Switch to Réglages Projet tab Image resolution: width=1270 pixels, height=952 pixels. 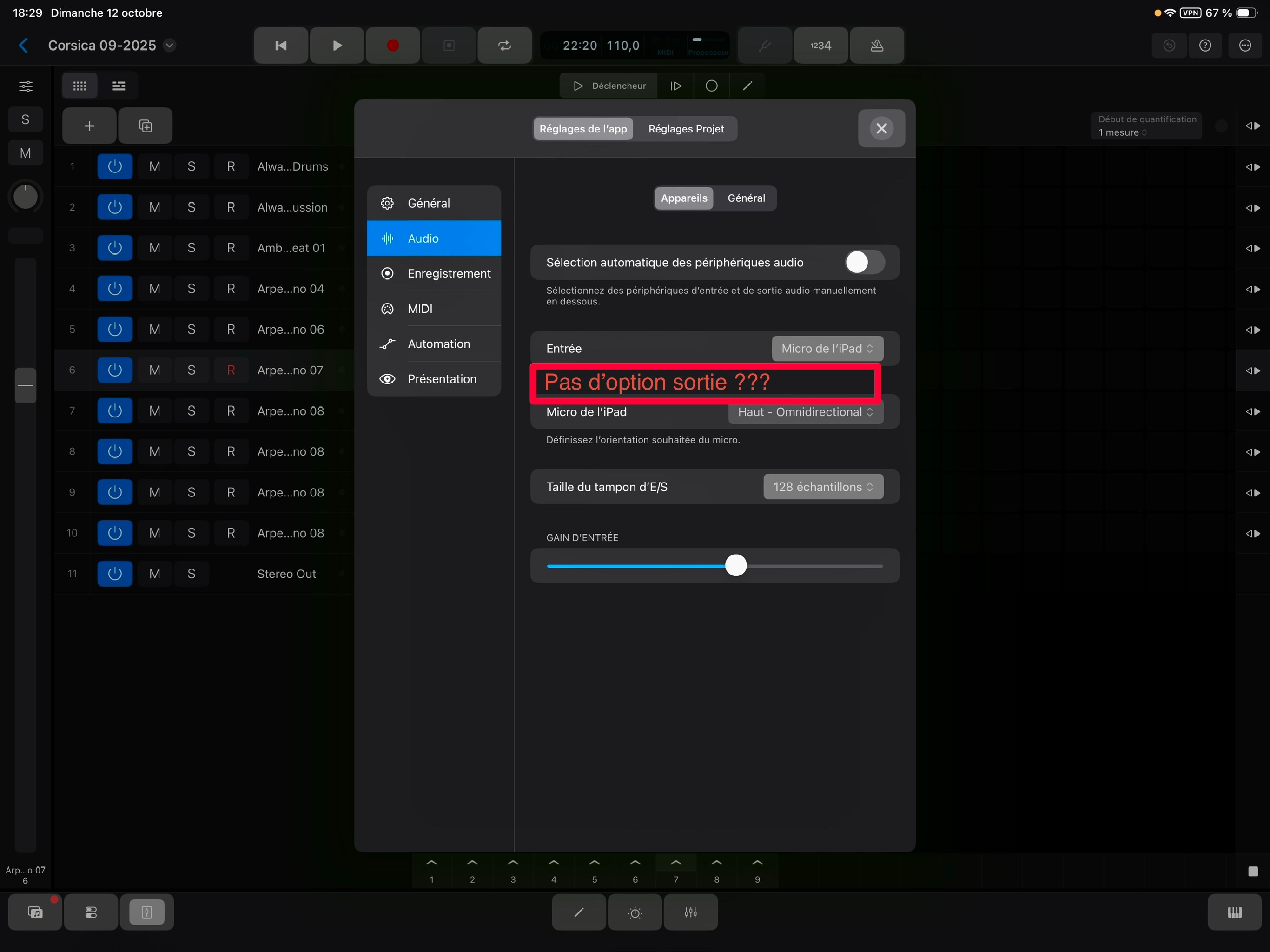(686, 129)
